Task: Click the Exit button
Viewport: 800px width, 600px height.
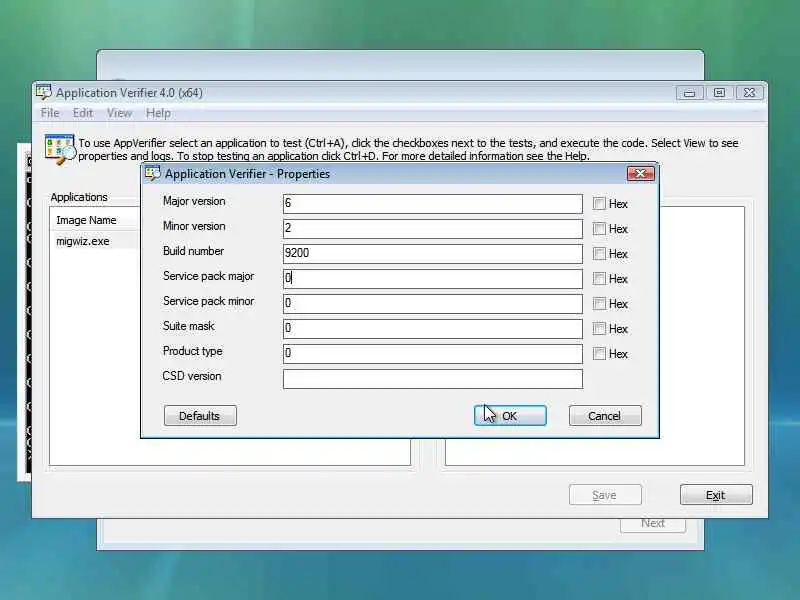Action: pos(716,495)
